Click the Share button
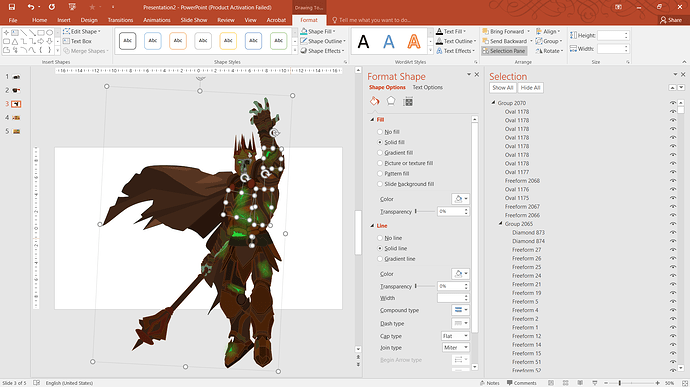 tap(671, 20)
